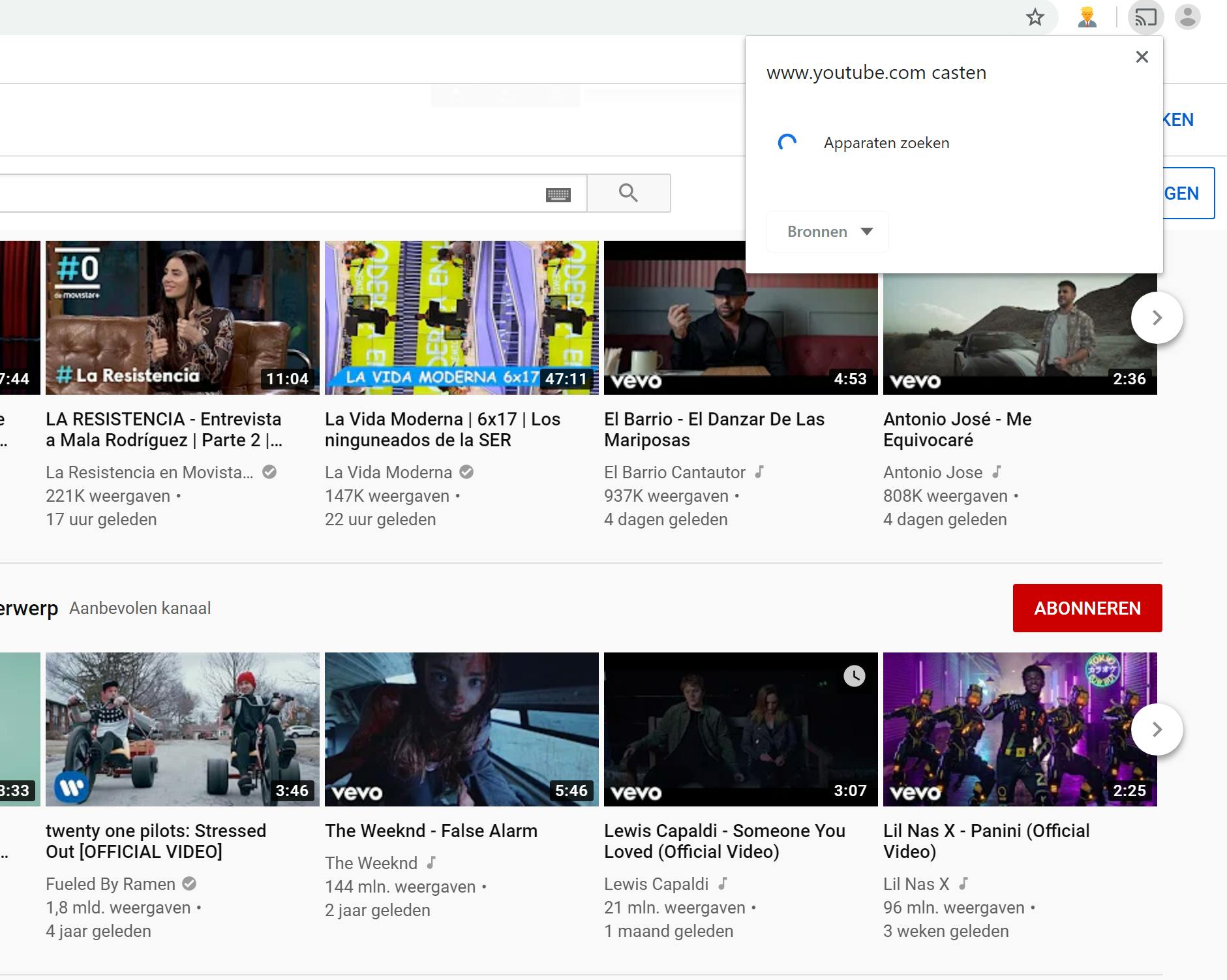This screenshot has width=1227, height=980.
Task: Visit Fueled By Ramen channel
Action: 111,884
